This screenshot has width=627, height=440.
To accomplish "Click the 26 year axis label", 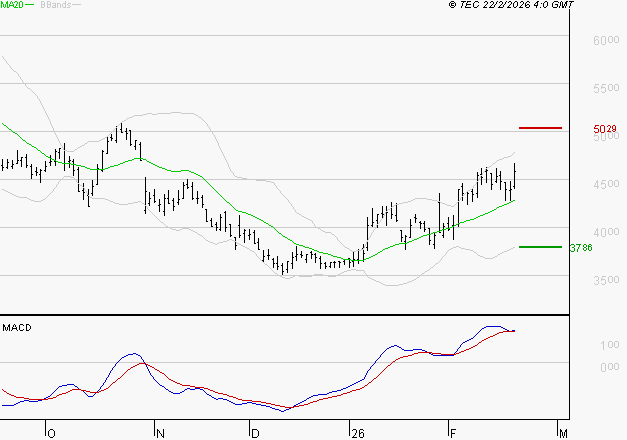I will click(358, 434).
